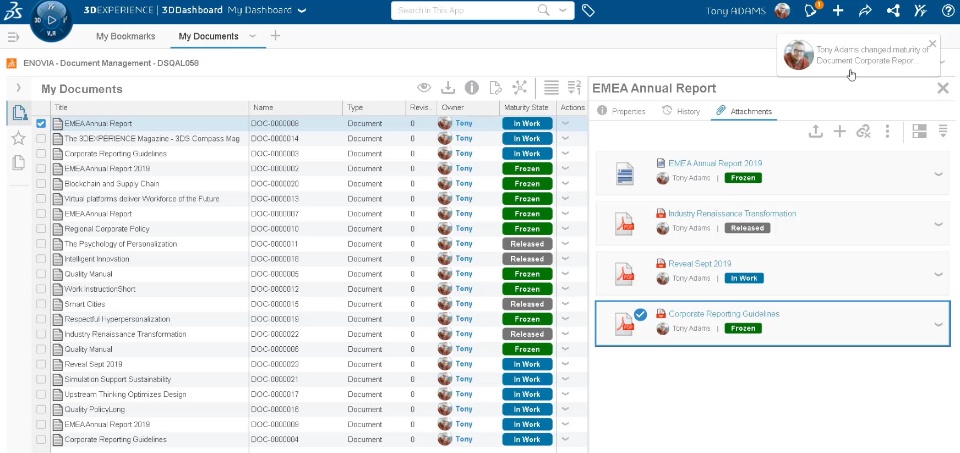Open Tony ADAMS profile avatar

pyautogui.click(x=782, y=10)
